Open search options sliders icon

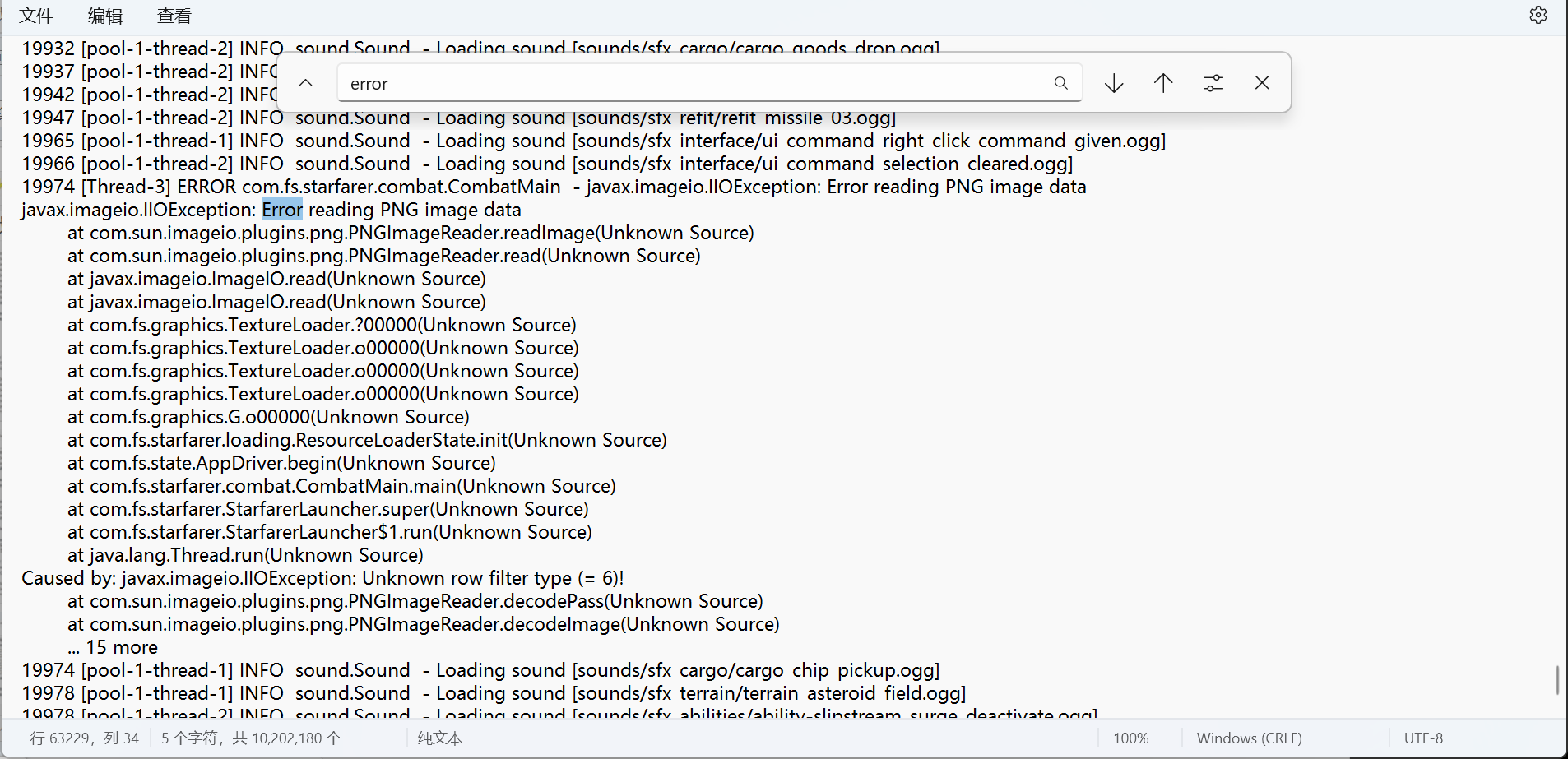(x=1213, y=83)
